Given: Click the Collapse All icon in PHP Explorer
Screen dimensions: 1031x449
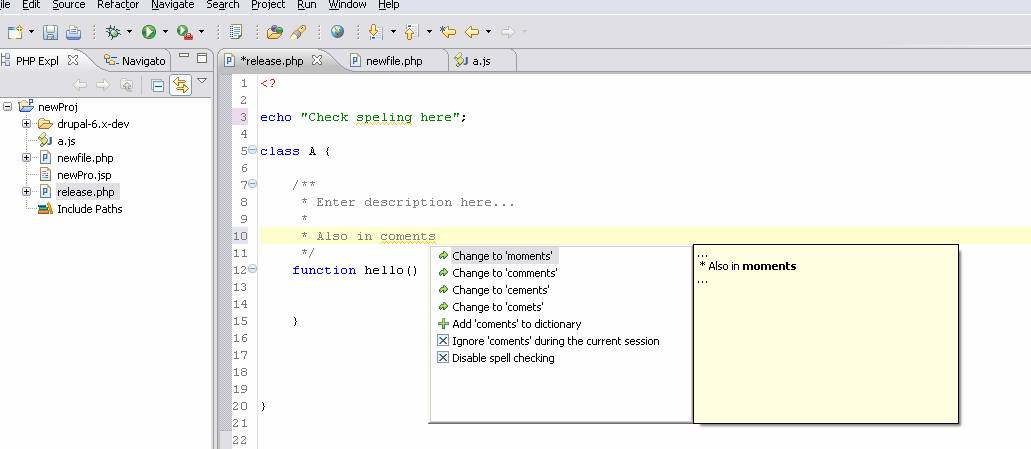Looking at the screenshot, I should [157, 86].
